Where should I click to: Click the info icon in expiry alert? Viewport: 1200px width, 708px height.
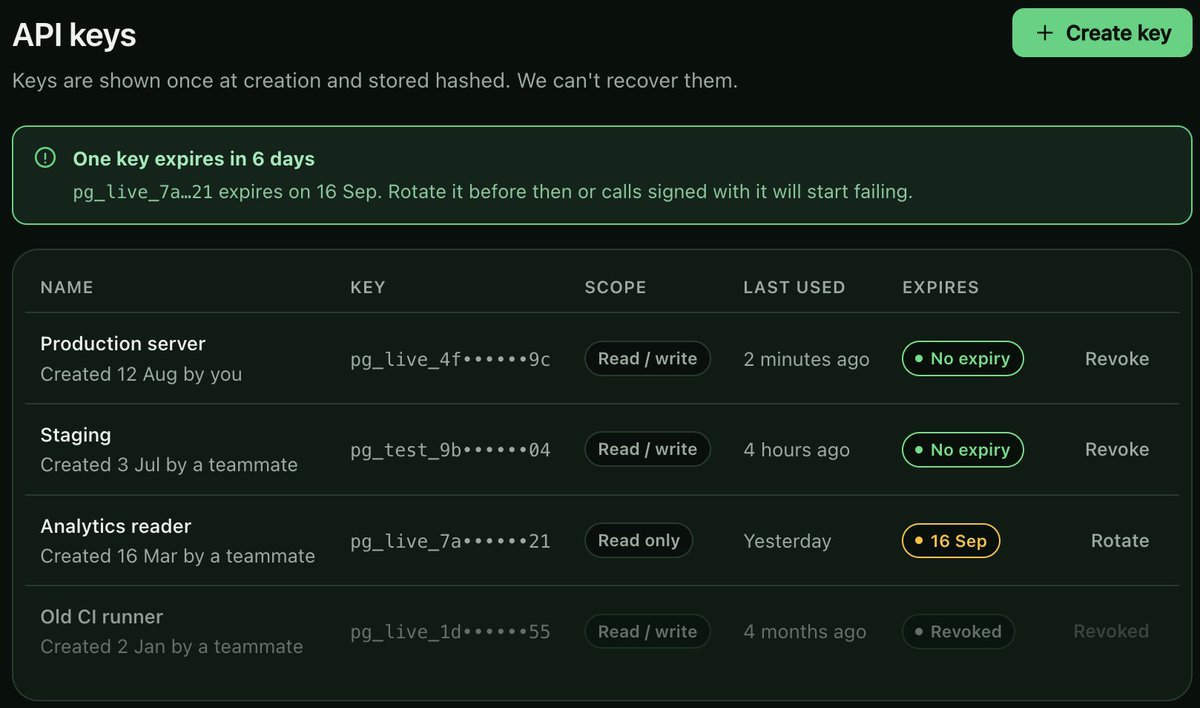click(x=45, y=158)
